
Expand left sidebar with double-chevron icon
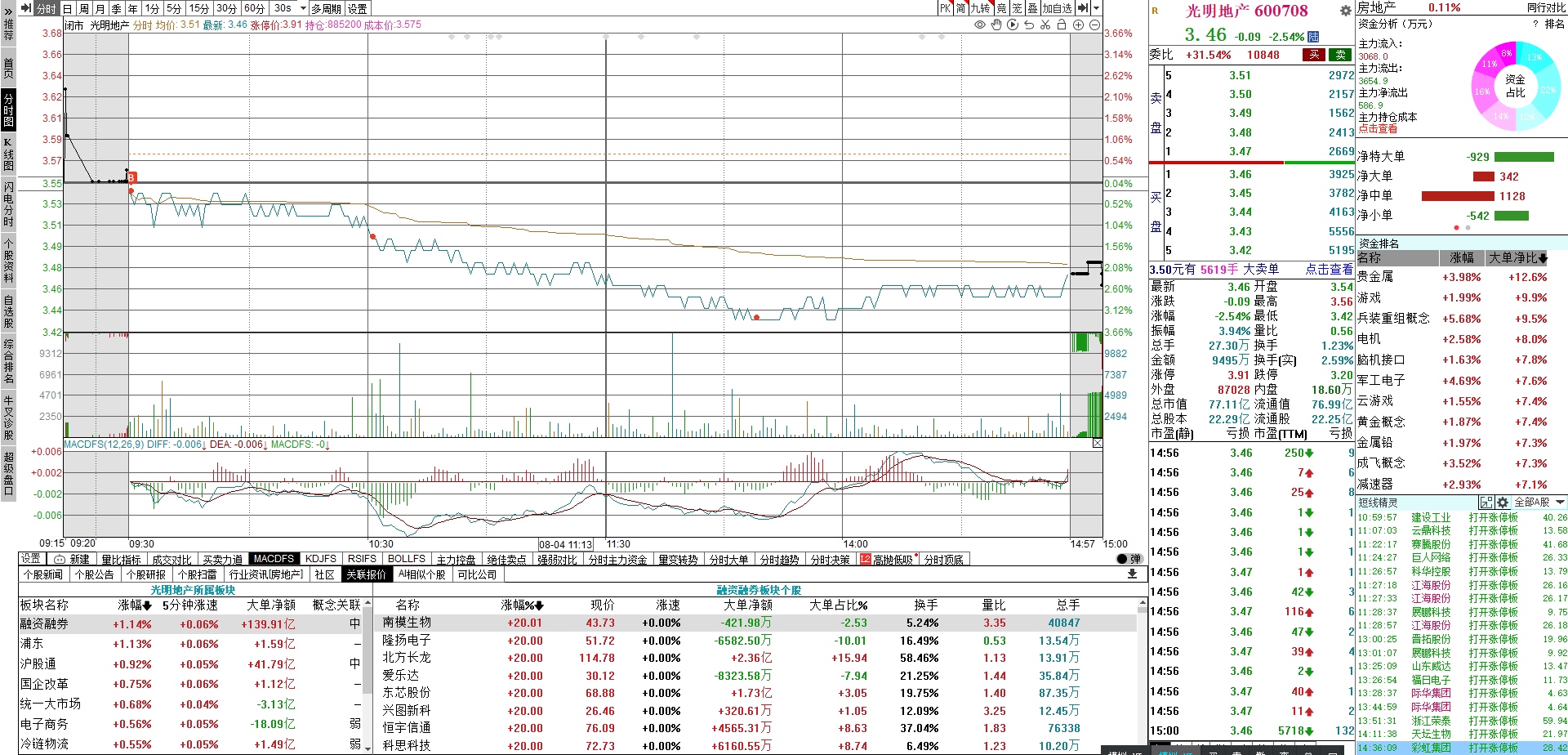(x=8, y=11)
